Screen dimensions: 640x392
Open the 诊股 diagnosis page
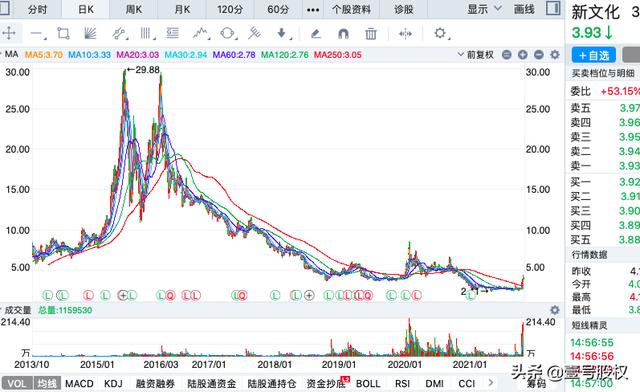tap(404, 9)
